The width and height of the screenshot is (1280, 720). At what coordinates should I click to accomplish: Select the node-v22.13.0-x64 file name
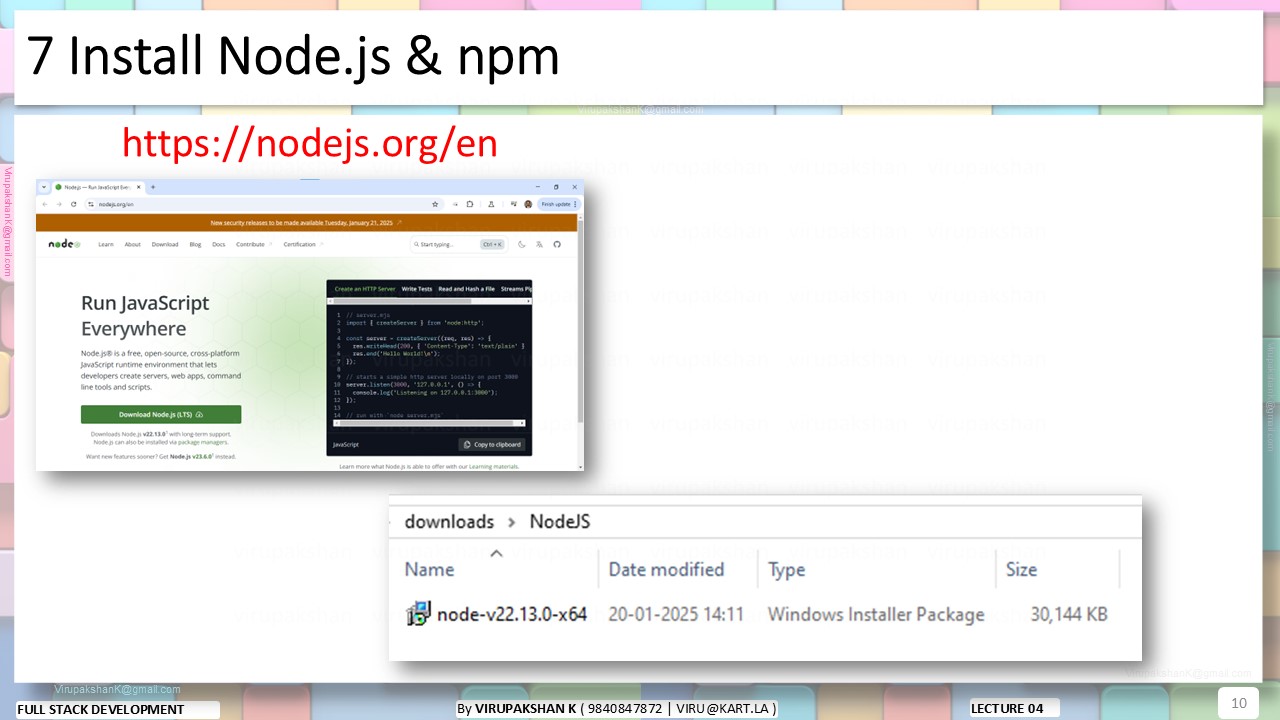point(512,614)
